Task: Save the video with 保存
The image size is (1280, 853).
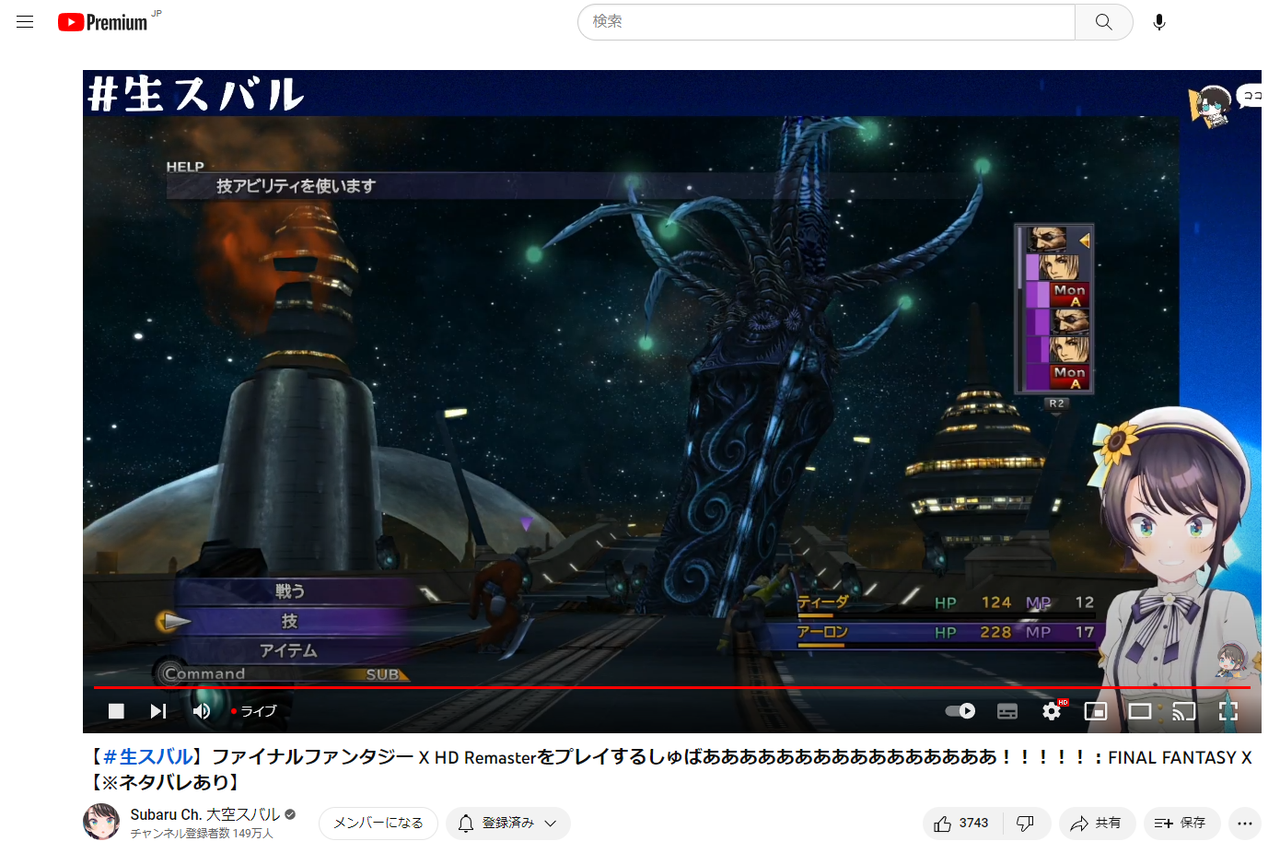Action: coord(1182,823)
